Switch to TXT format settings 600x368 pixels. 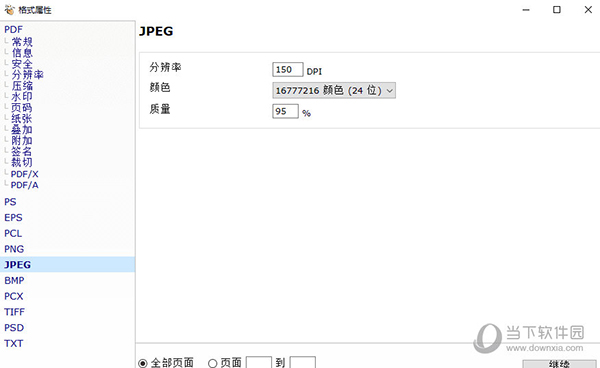(14, 343)
